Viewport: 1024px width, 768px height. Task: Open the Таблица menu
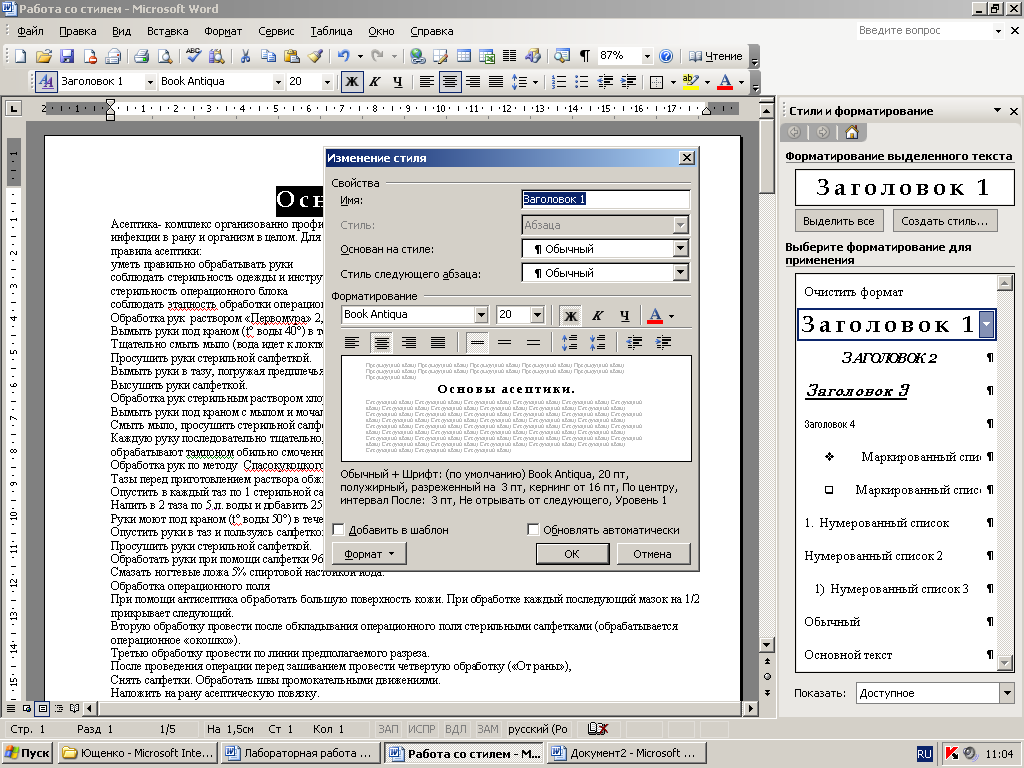(x=331, y=31)
